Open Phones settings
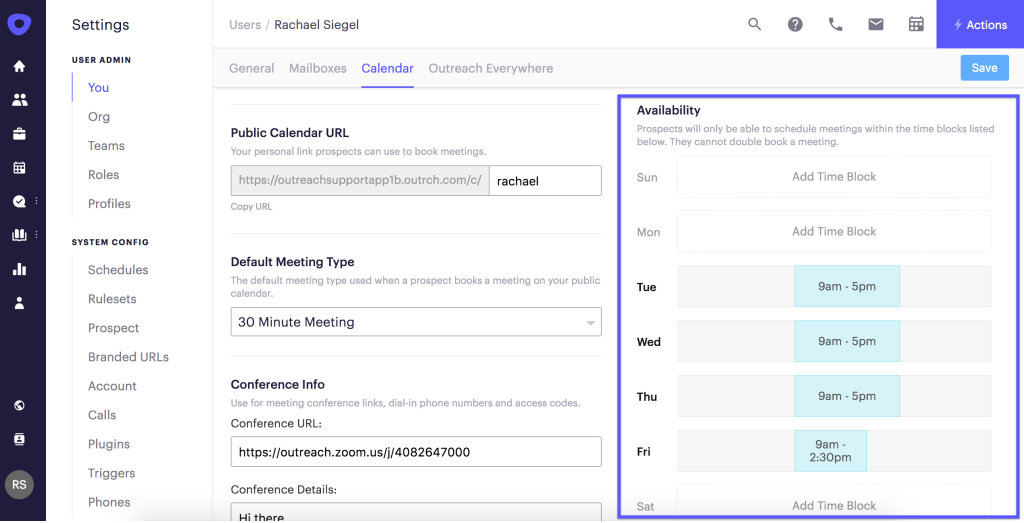 click(109, 502)
